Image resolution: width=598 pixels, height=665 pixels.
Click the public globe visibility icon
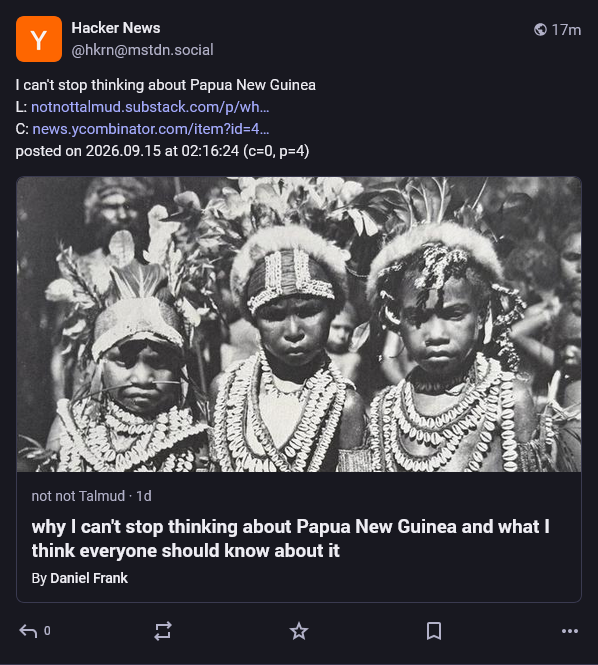540,30
